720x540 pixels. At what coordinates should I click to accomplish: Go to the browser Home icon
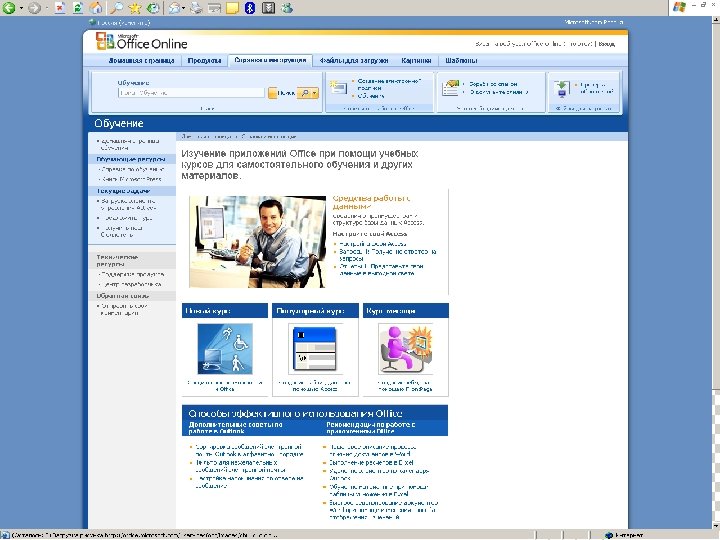point(96,7)
